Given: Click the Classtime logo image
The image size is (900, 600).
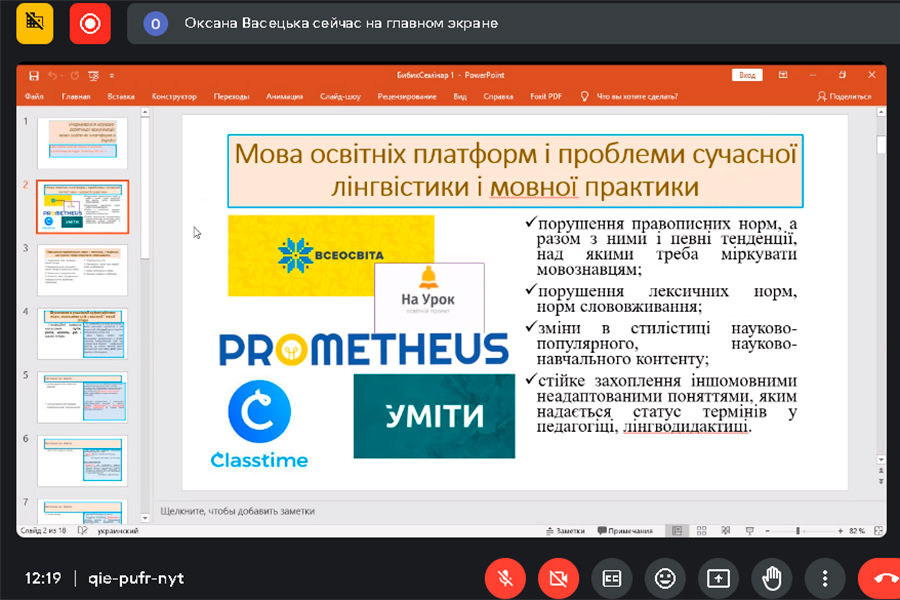Looking at the screenshot, I should click(259, 424).
